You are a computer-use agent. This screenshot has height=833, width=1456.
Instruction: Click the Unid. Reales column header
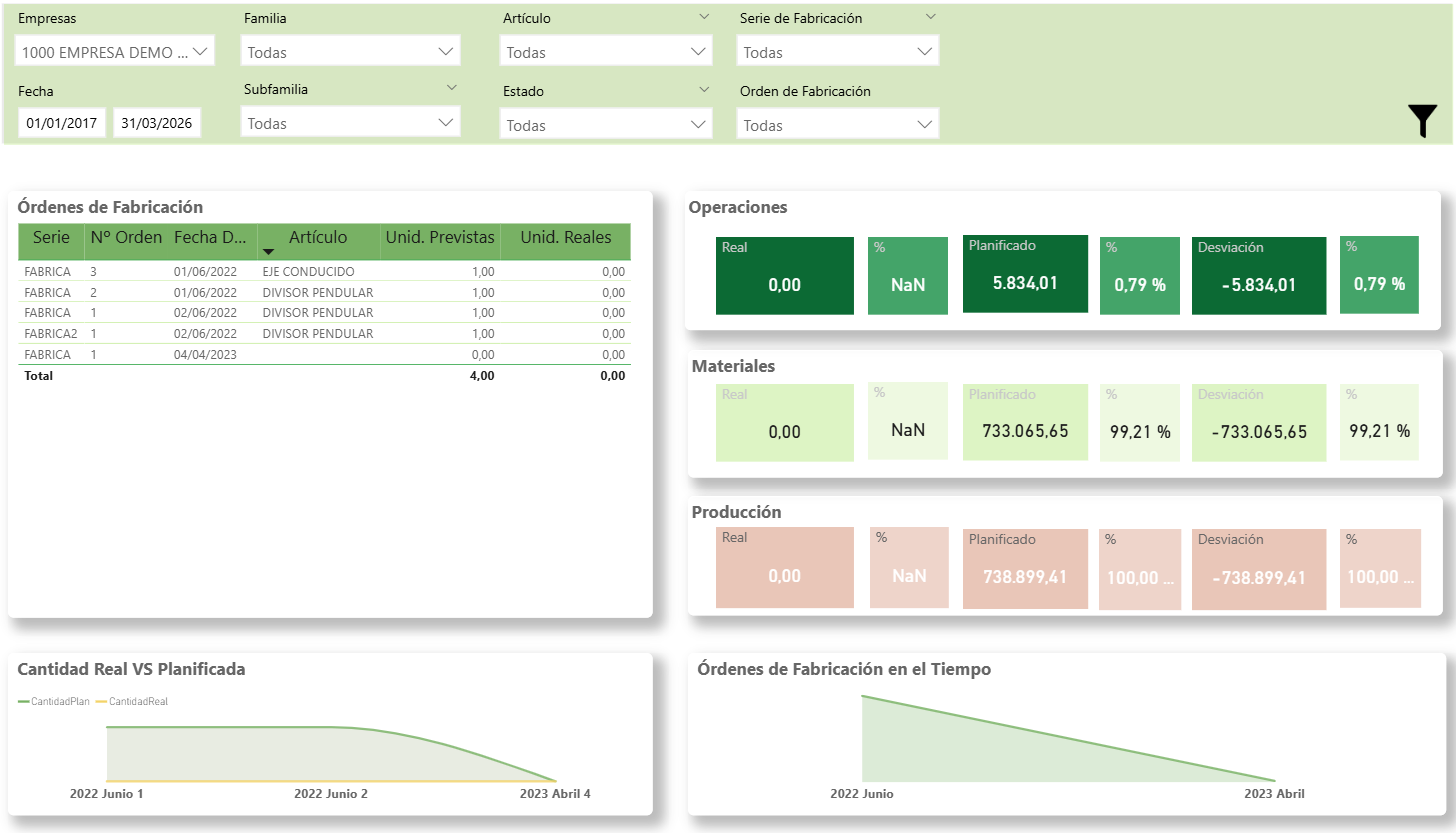click(566, 238)
